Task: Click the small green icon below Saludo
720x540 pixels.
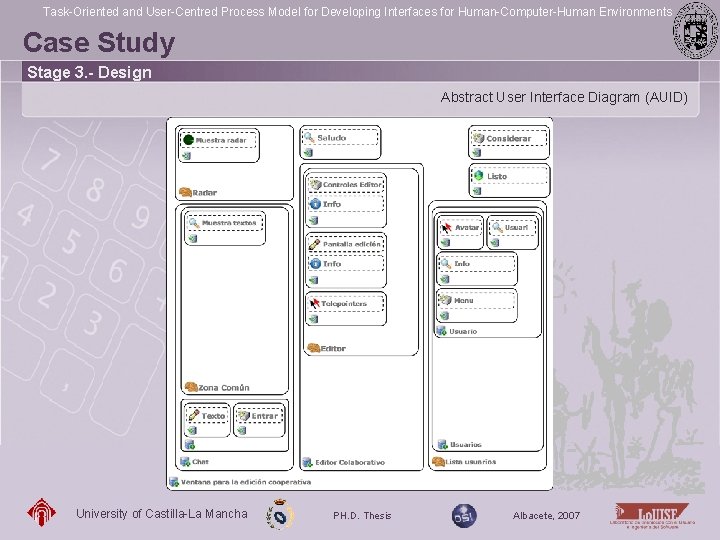Action: click(308, 152)
